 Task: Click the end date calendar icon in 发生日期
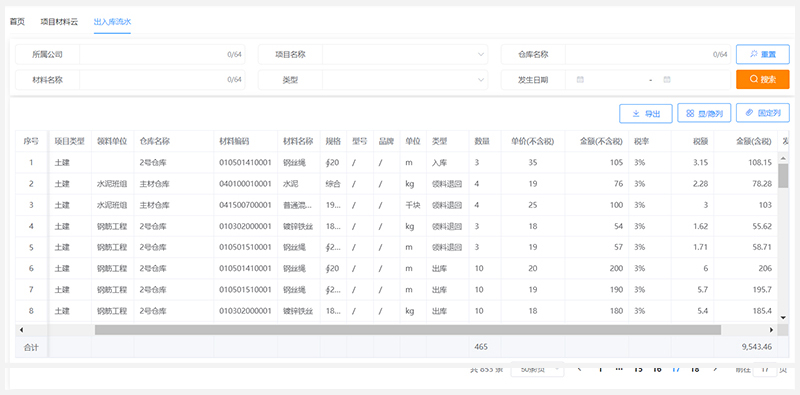pos(667,80)
